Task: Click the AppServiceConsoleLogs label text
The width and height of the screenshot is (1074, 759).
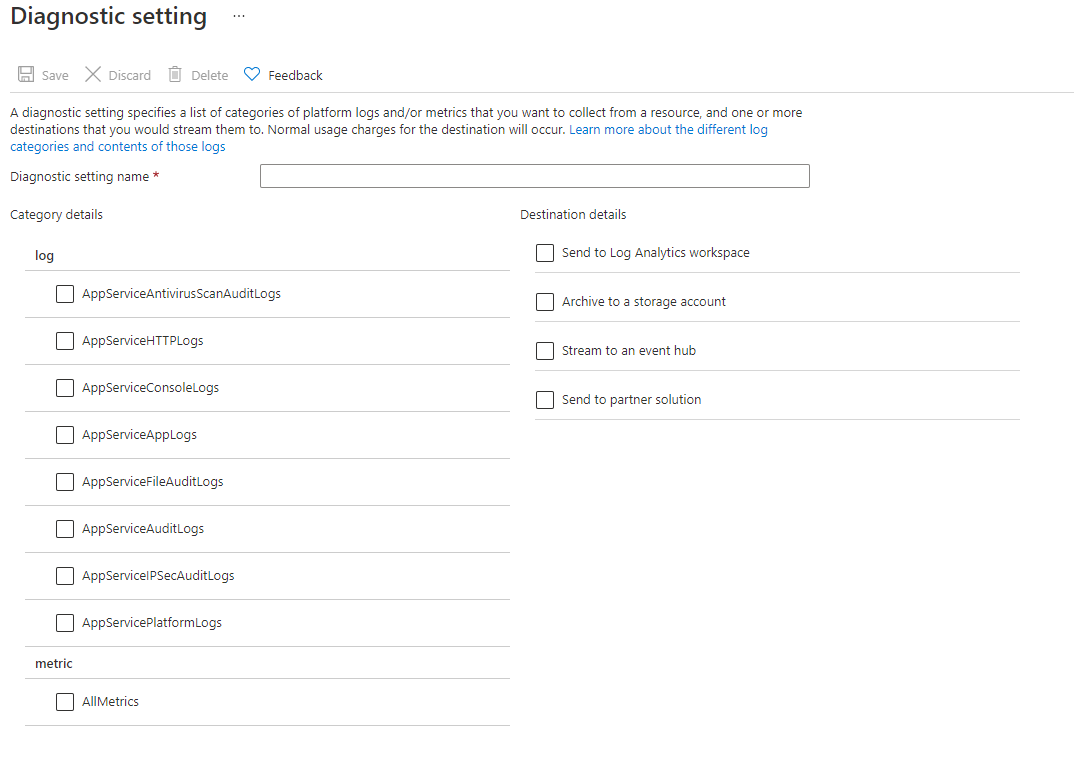Action: [x=151, y=388]
